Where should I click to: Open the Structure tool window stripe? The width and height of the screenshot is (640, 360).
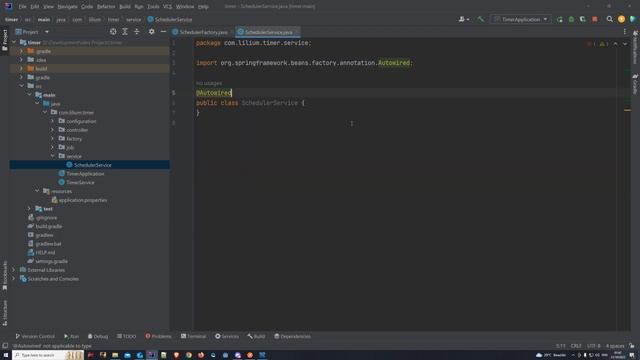coord(5,313)
